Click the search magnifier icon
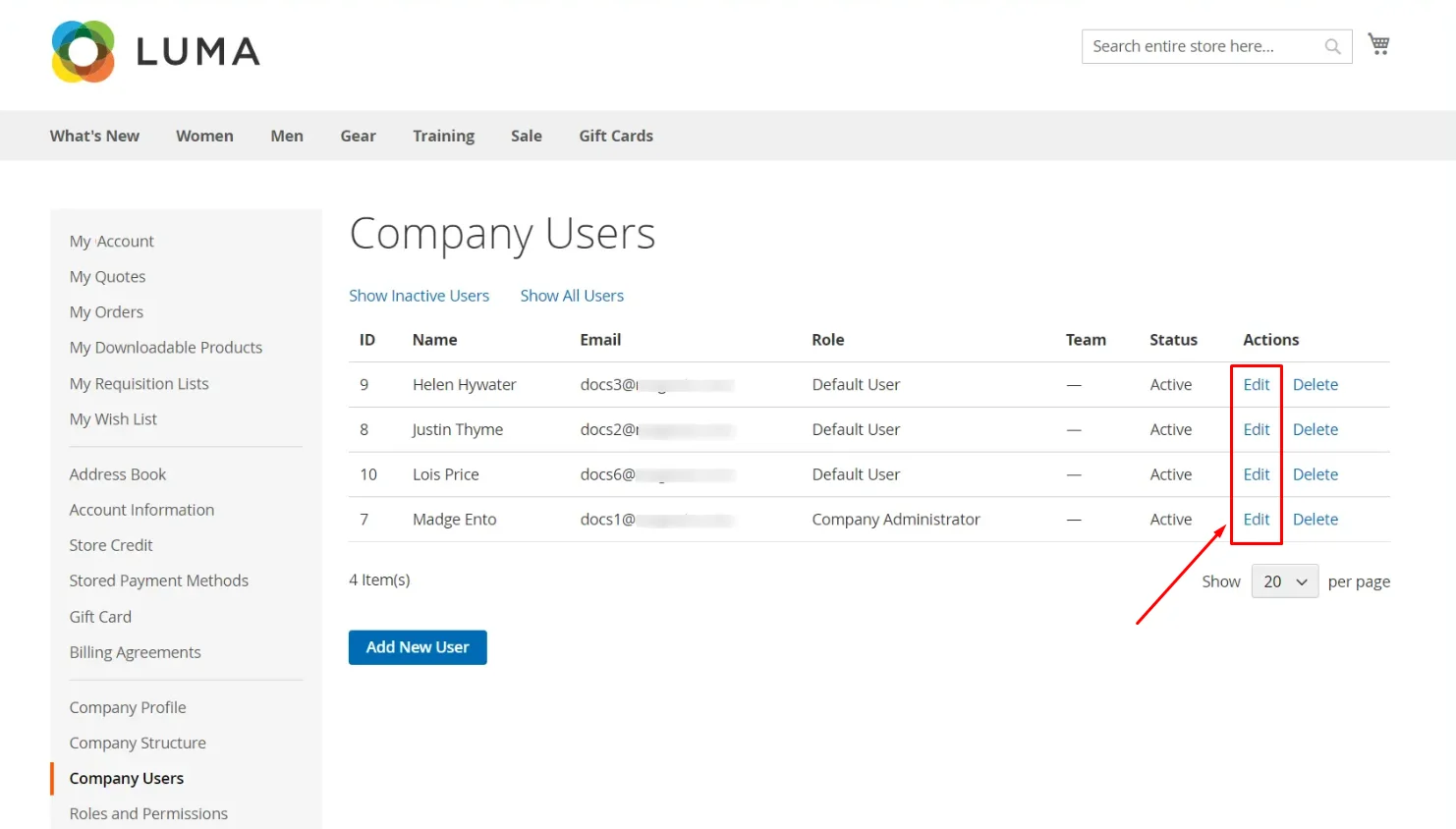 pos(1332,46)
